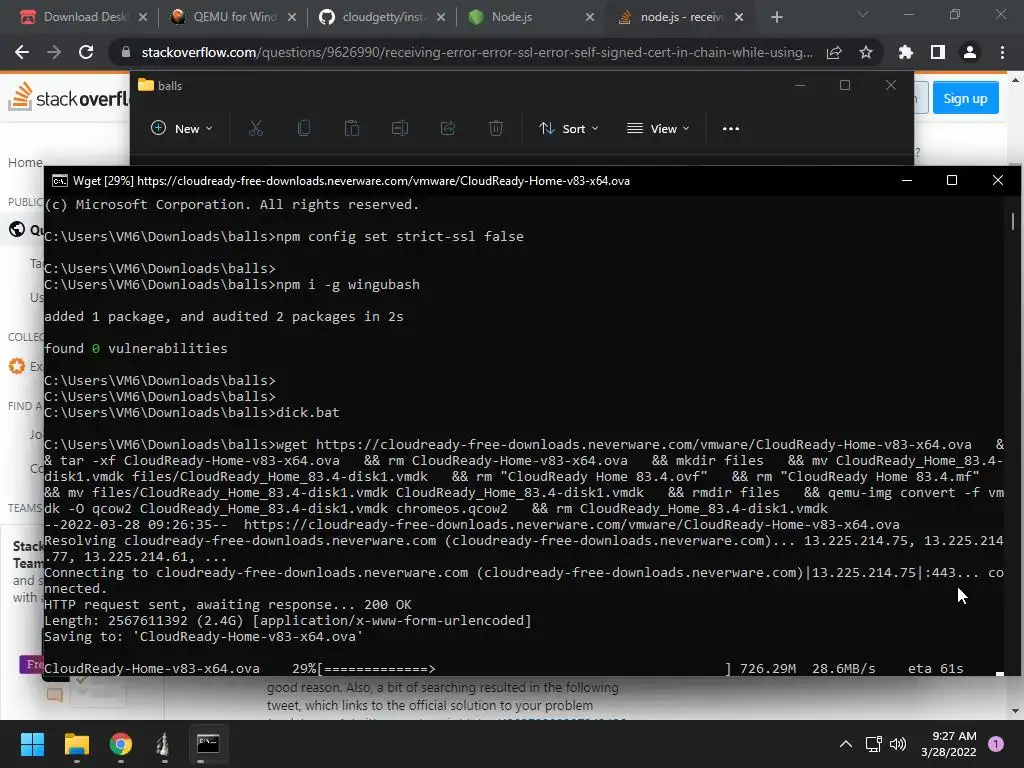Show hidden system tray icons

coord(846,744)
